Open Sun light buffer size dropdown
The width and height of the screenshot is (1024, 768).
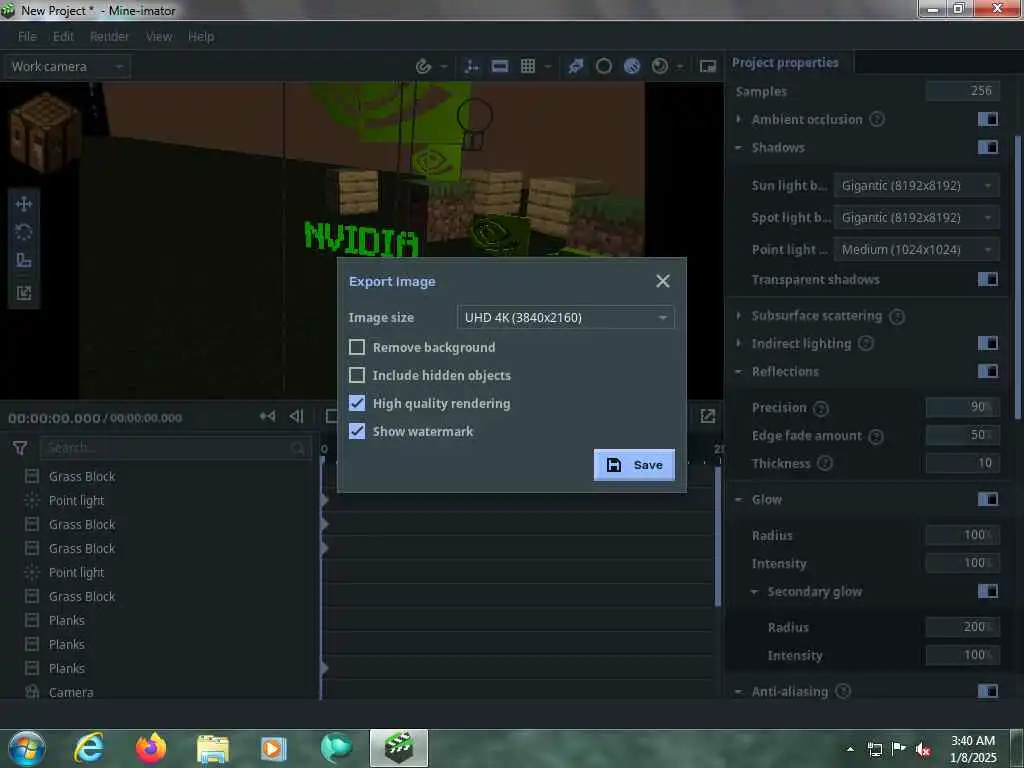917,185
